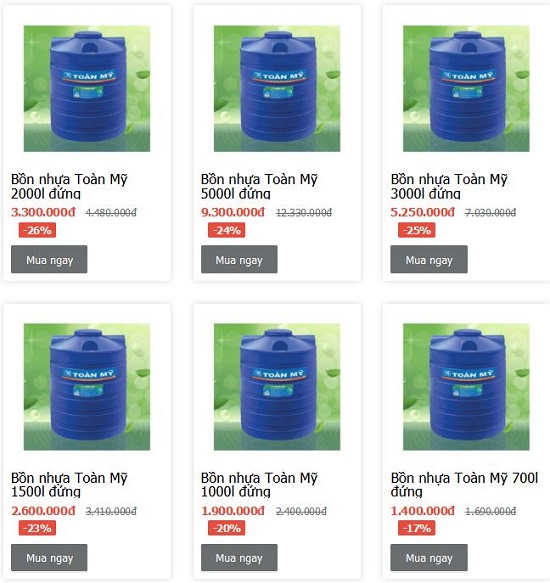Buy the 1500l tank now
The height and width of the screenshot is (583, 550).
(x=49, y=557)
